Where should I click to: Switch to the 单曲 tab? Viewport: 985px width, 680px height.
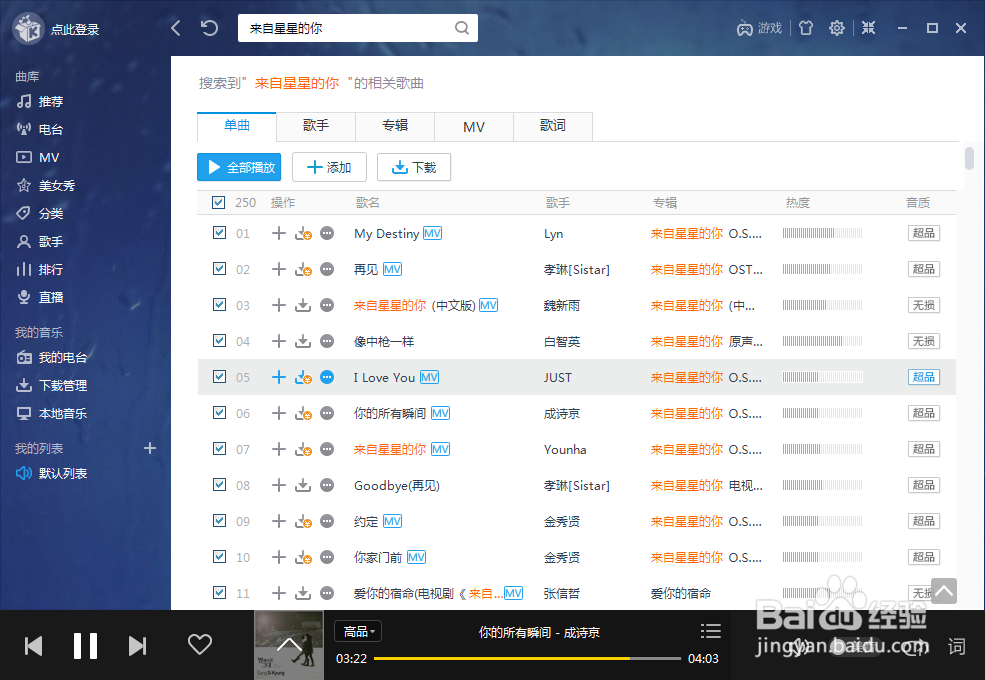pyautogui.click(x=237, y=126)
